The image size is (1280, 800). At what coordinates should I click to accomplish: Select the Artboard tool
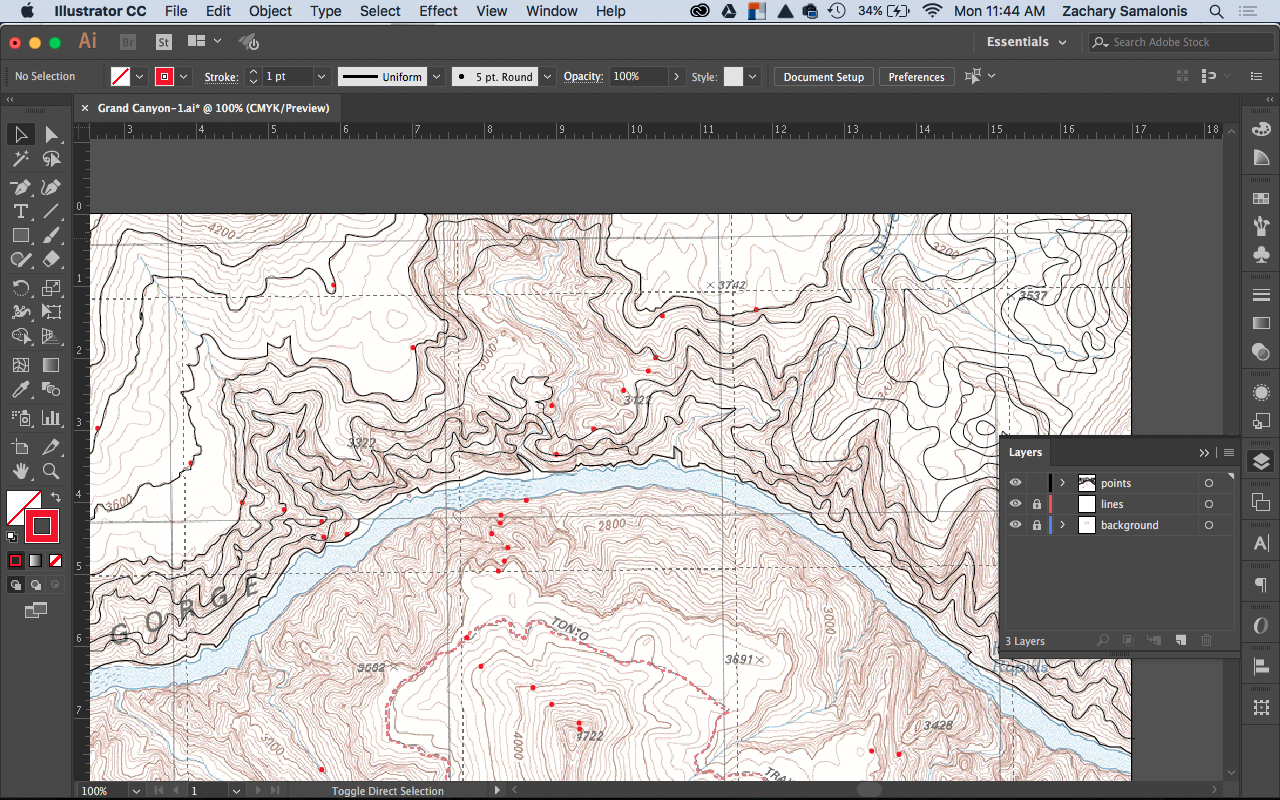click(20, 446)
